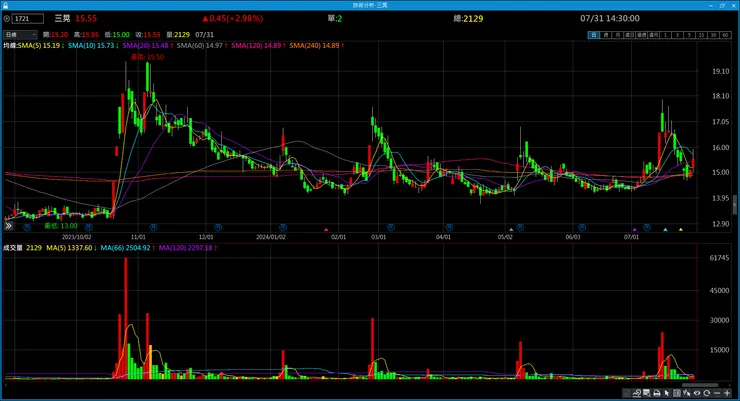Click the lock icon in window title bar
The height and width of the screenshot is (401, 740).
pos(5,5)
